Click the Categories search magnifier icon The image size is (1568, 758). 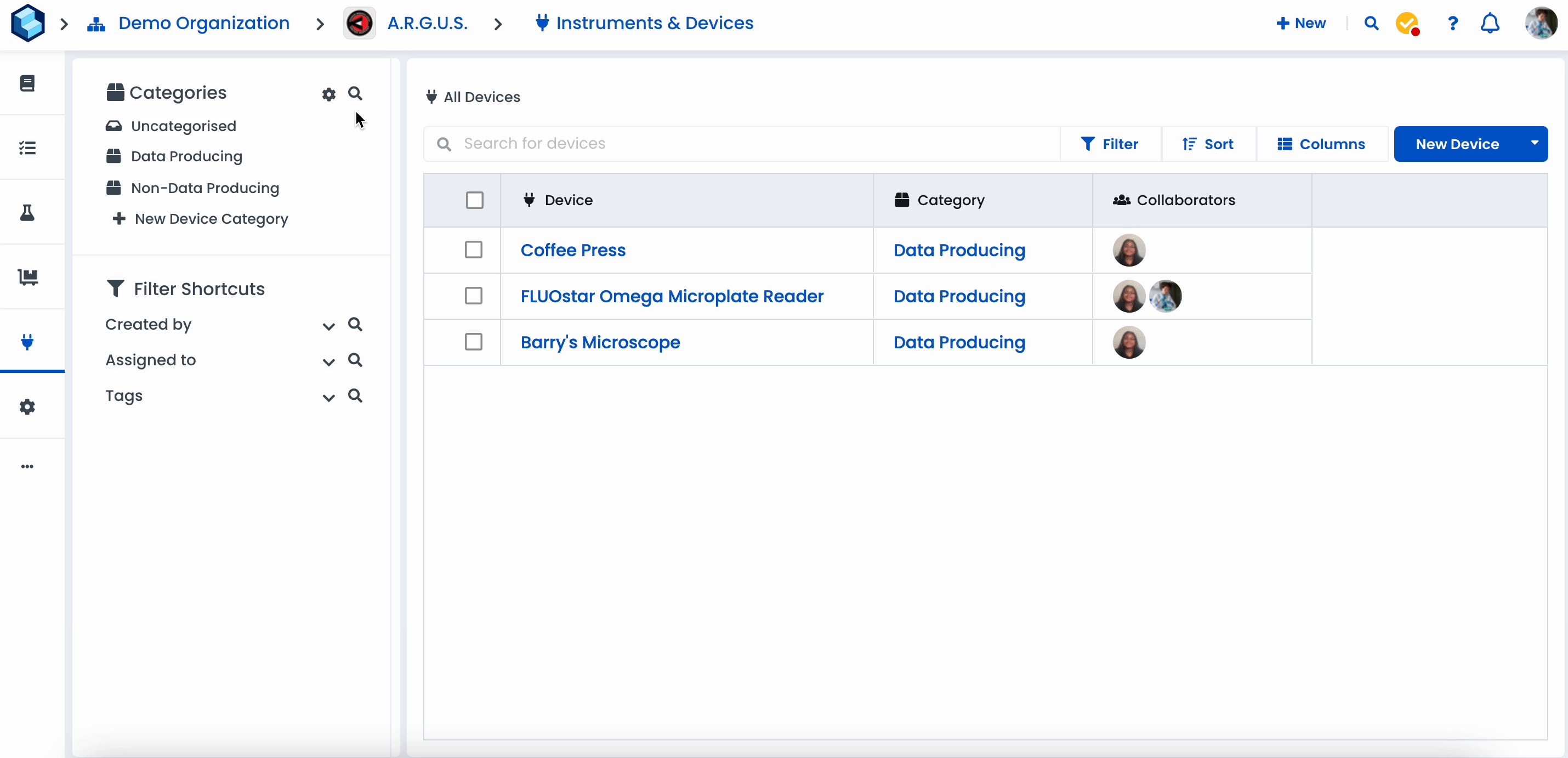(x=355, y=93)
